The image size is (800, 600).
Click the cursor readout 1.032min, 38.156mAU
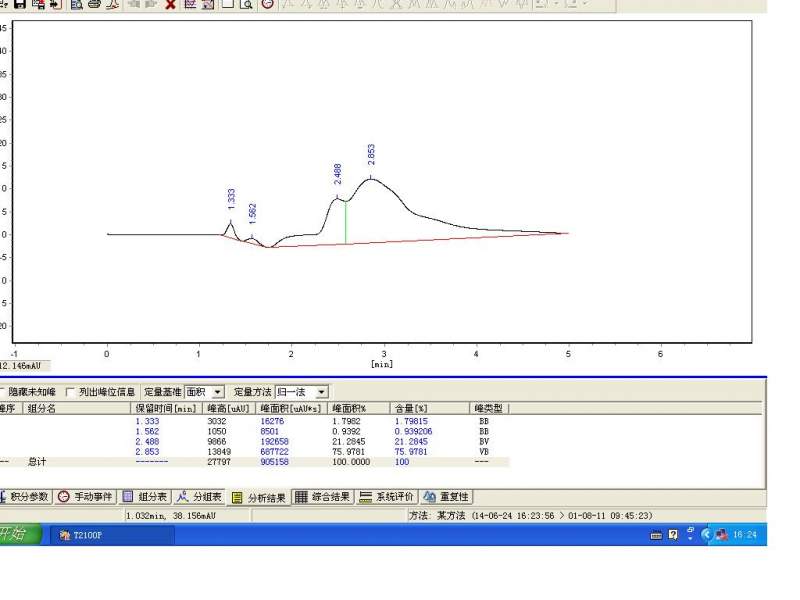point(170,515)
